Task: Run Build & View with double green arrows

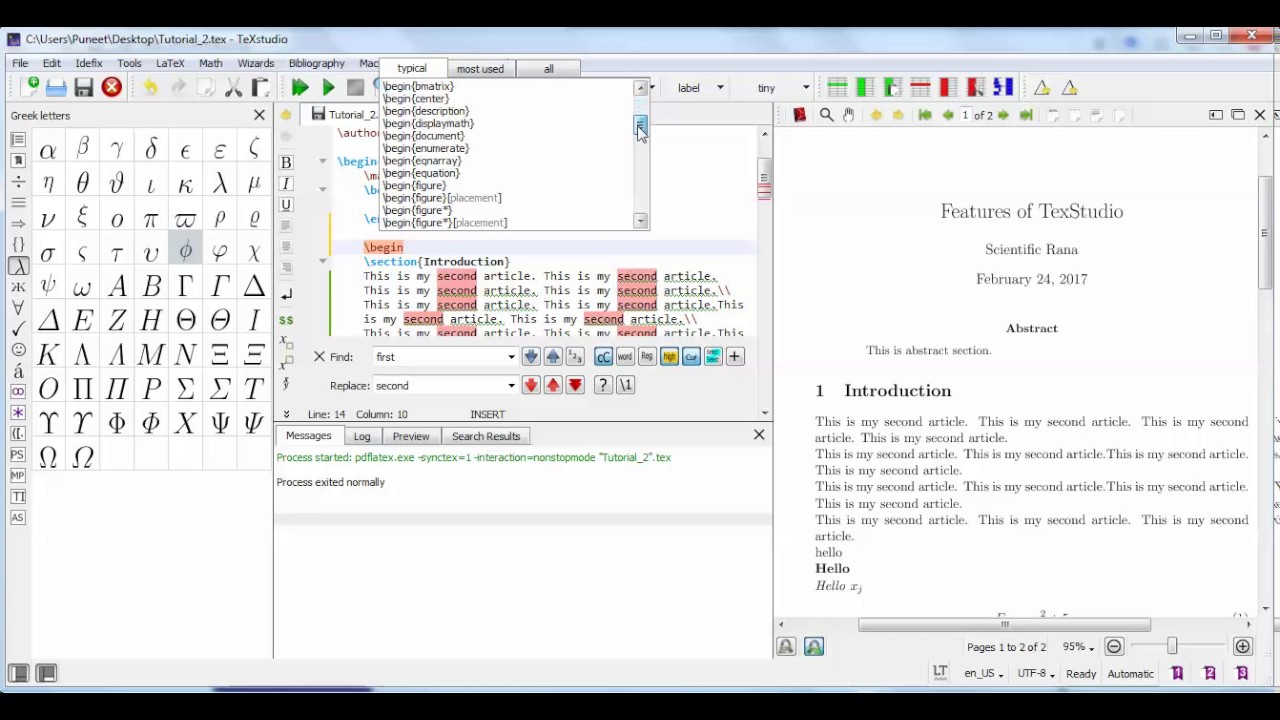Action: (x=300, y=88)
